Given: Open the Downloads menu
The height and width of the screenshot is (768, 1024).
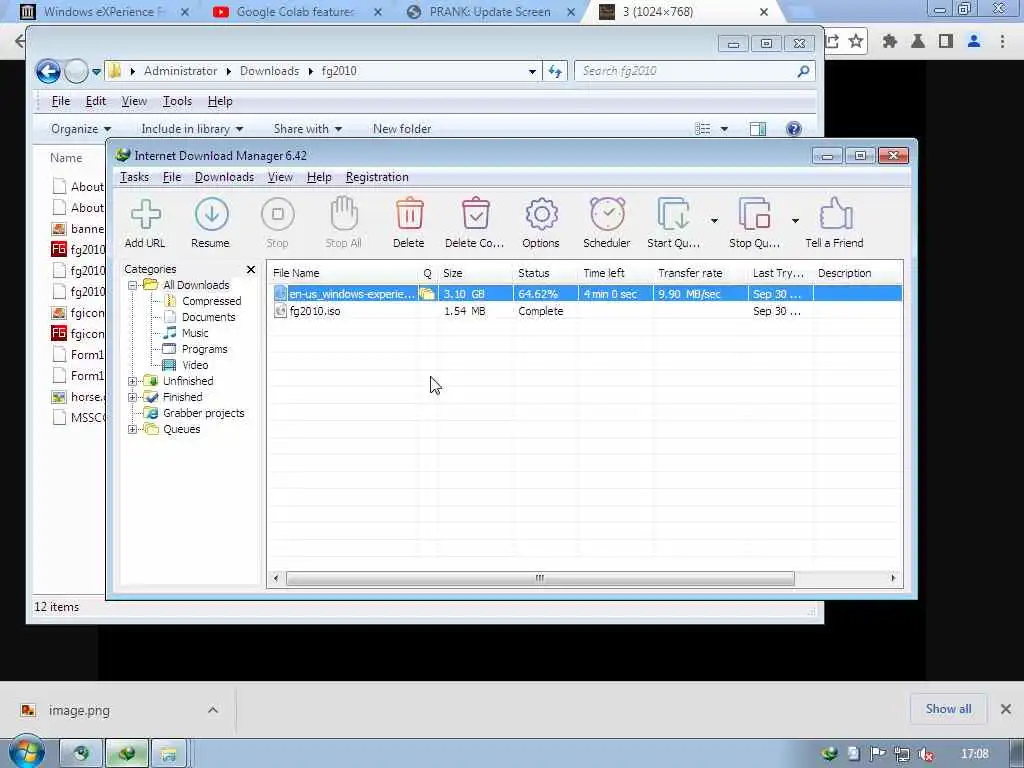Looking at the screenshot, I should (224, 177).
